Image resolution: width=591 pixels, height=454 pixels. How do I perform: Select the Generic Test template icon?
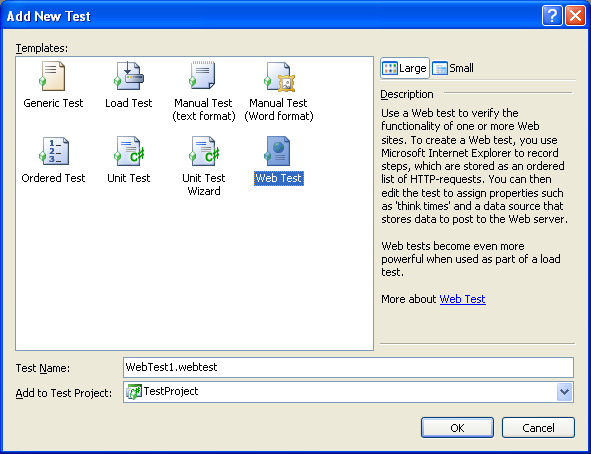[53, 76]
